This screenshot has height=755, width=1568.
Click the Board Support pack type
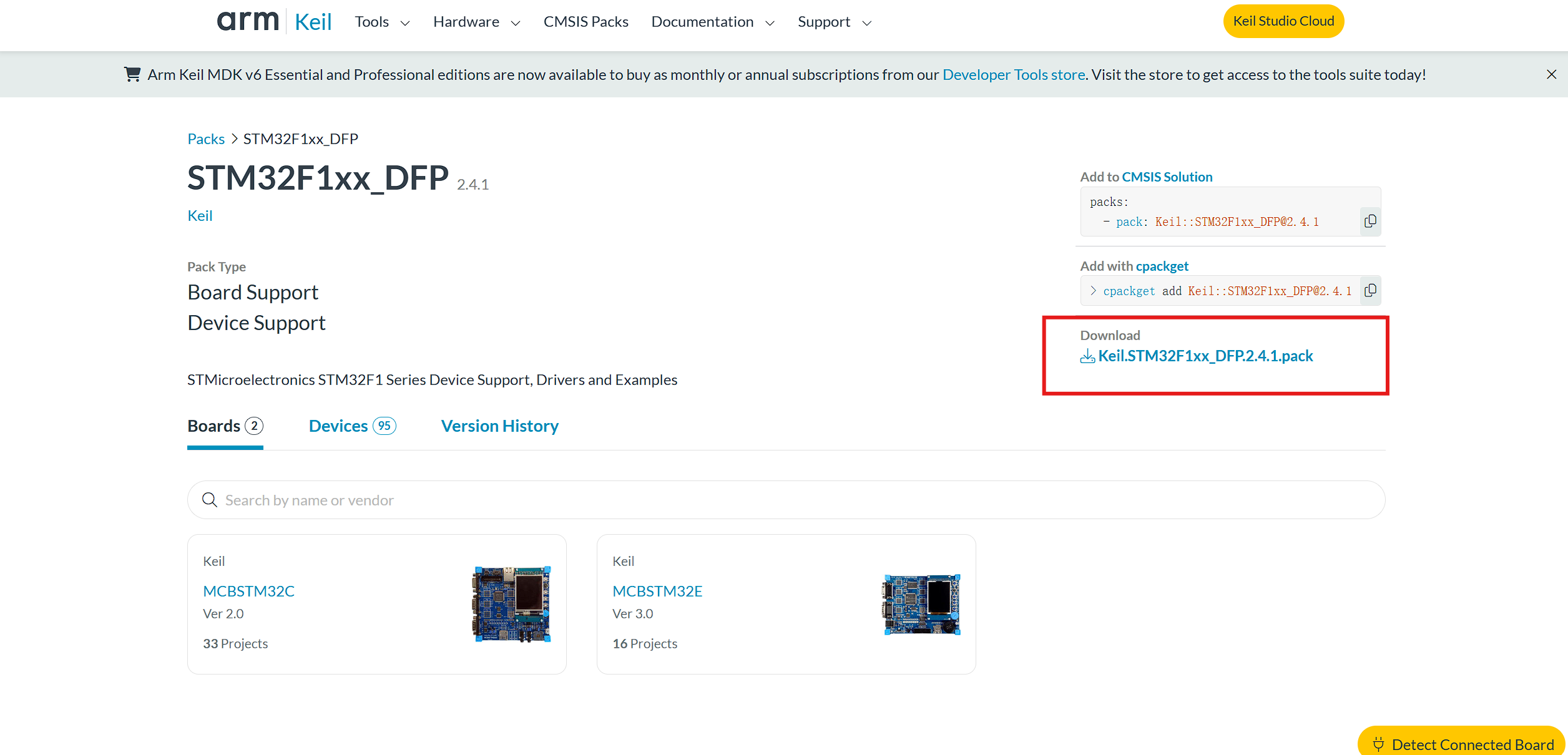[x=253, y=292]
